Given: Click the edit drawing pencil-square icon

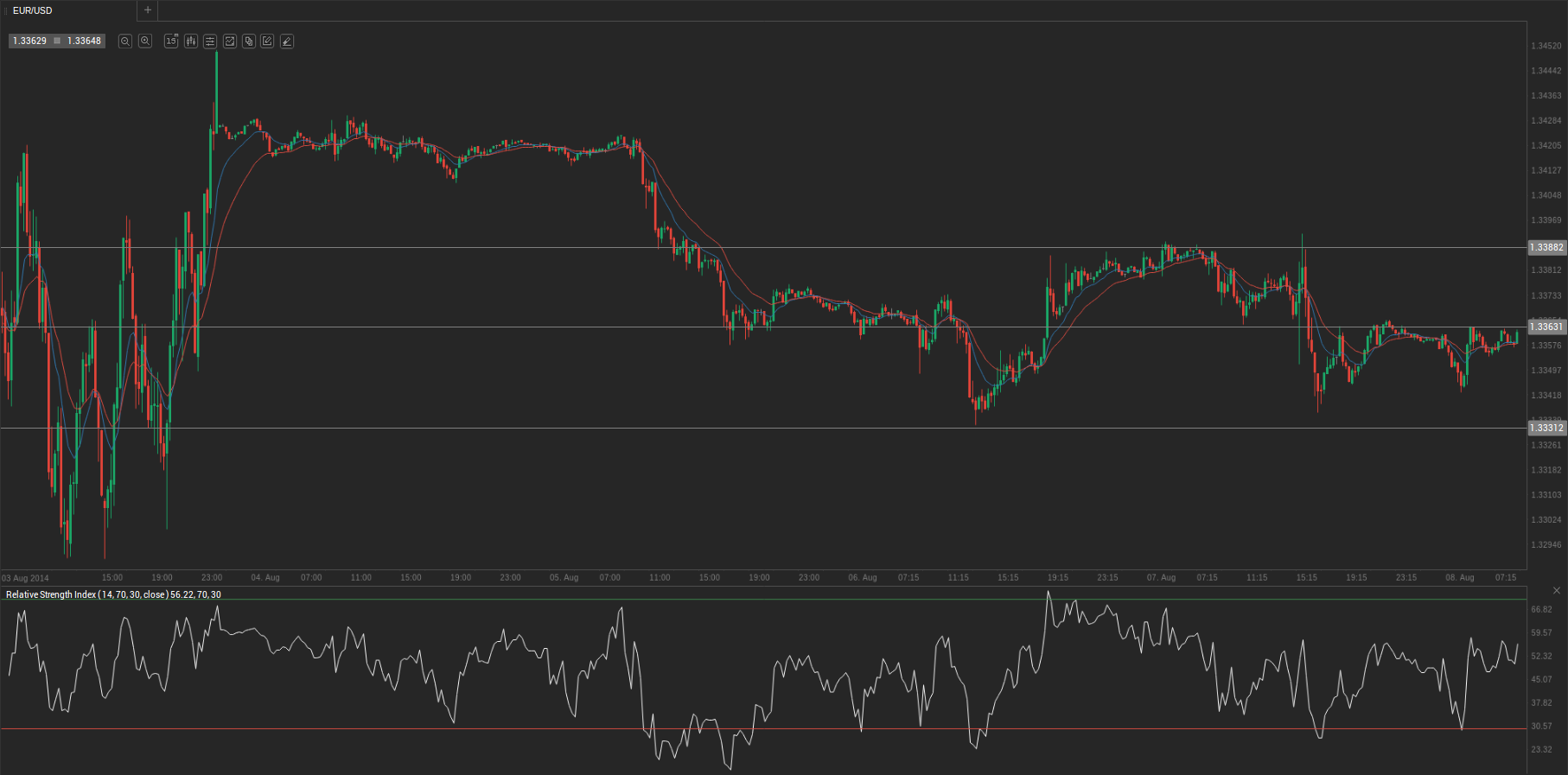Looking at the screenshot, I should (268, 41).
